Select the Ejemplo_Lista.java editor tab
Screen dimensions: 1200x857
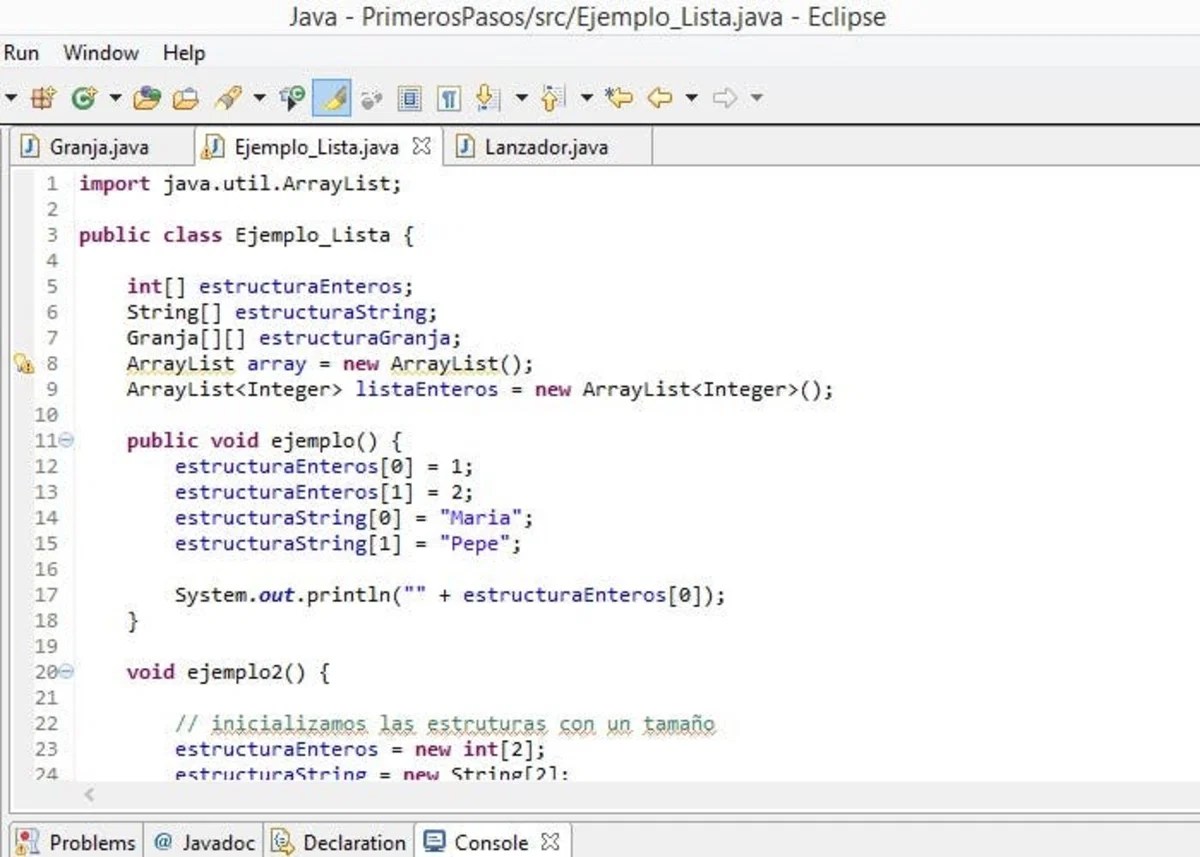(x=317, y=147)
